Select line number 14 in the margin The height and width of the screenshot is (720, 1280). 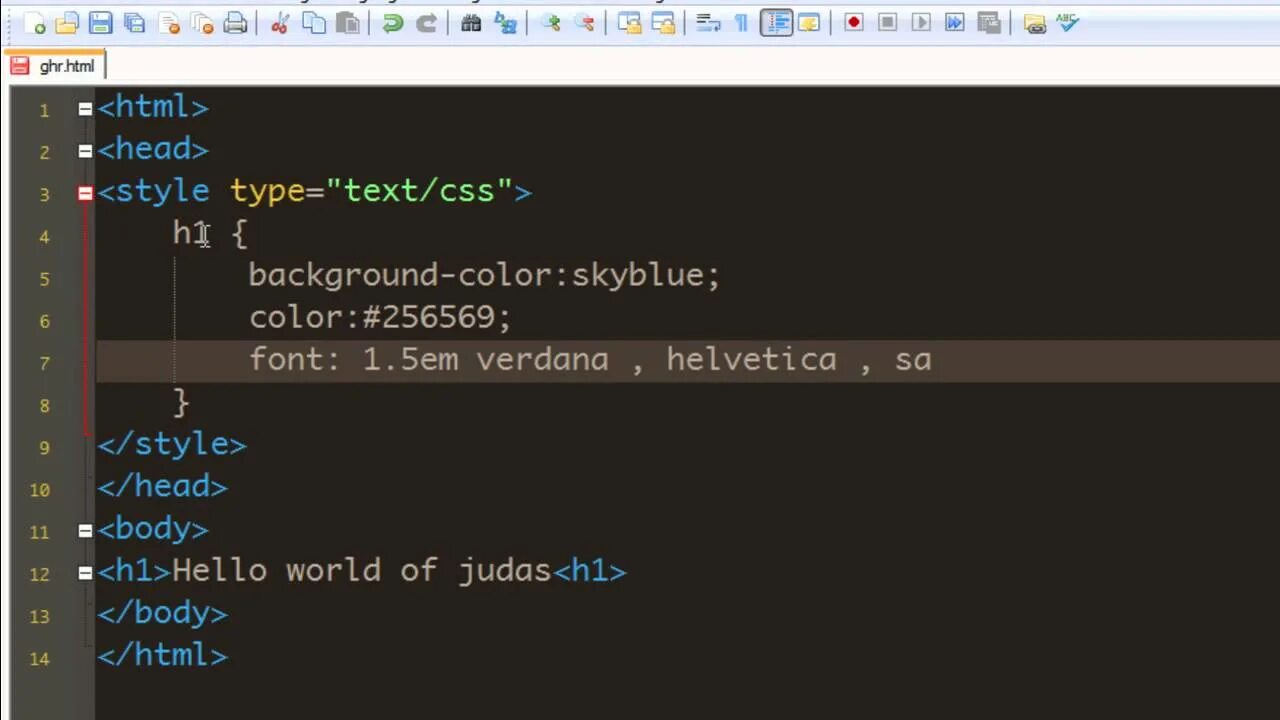(40, 658)
